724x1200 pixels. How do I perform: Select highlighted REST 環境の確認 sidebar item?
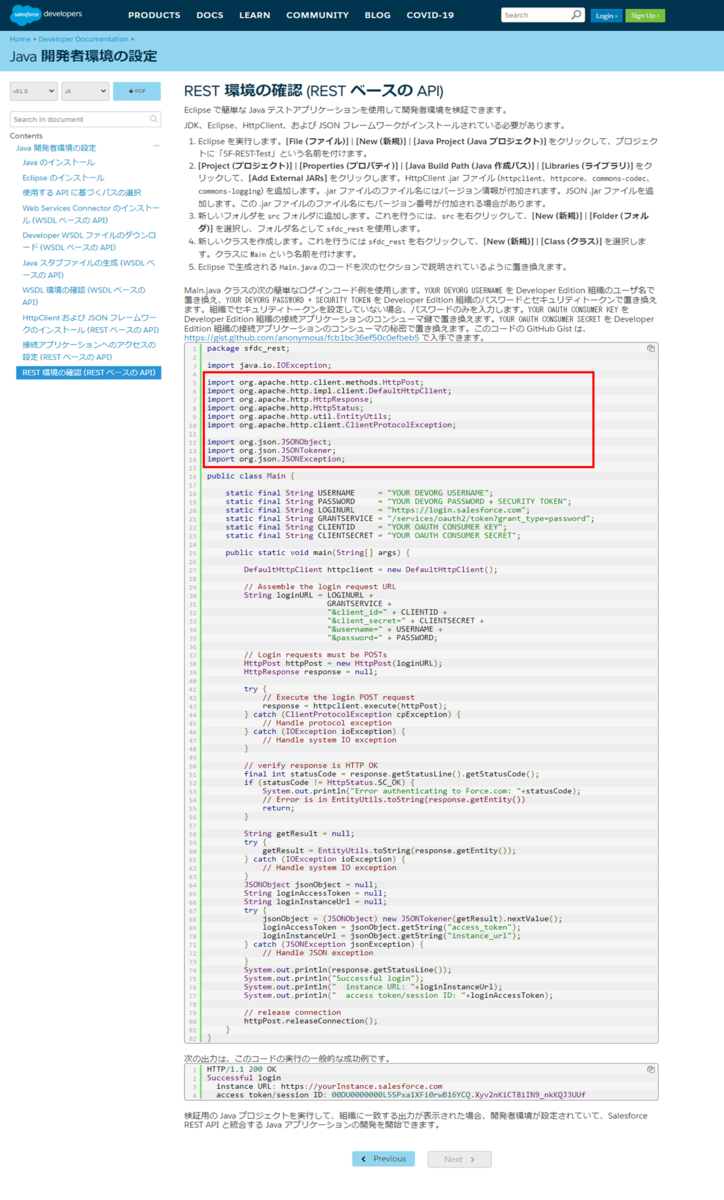point(89,373)
